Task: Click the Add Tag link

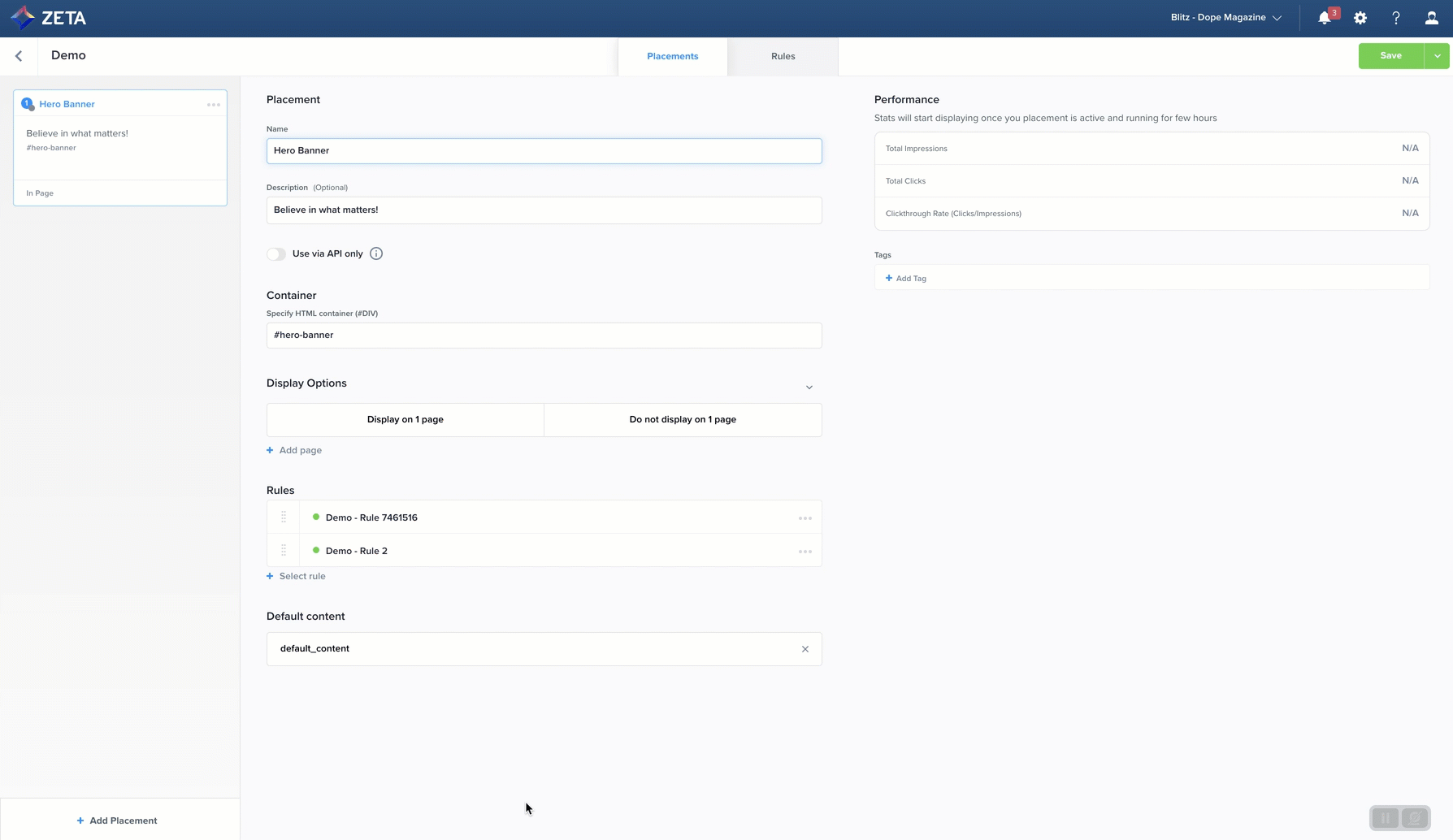Action: [906, 279]
